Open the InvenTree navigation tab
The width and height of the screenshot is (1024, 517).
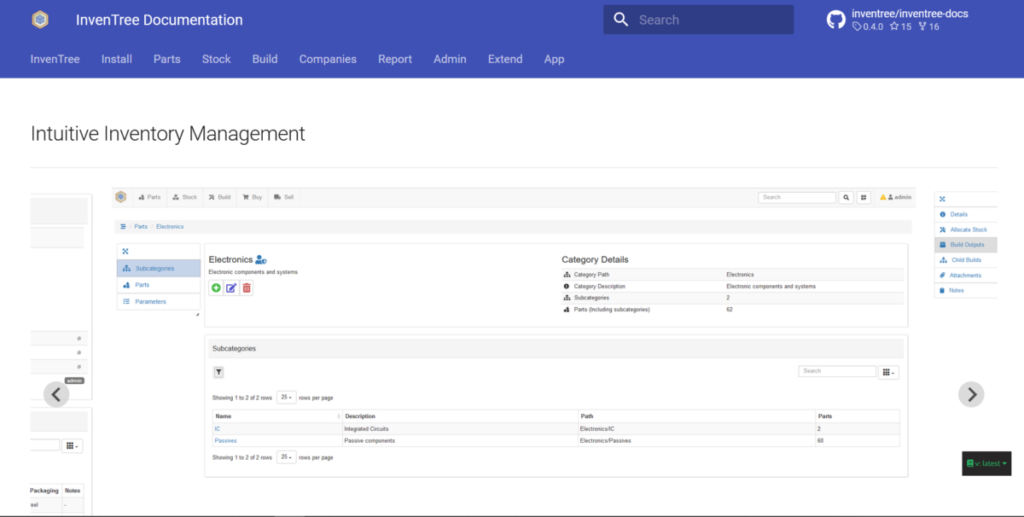tap(55, 59)
